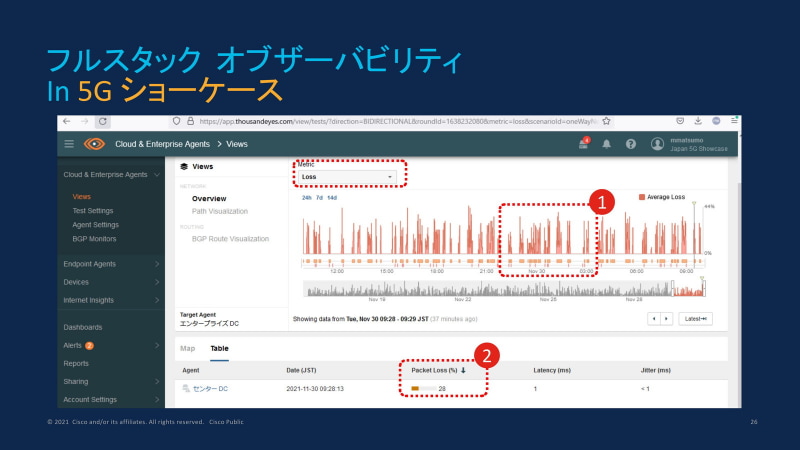The width and height of the screenshot is (800, 450).
Task: Open Path Visualization view
Action: [x=220, y=211]
